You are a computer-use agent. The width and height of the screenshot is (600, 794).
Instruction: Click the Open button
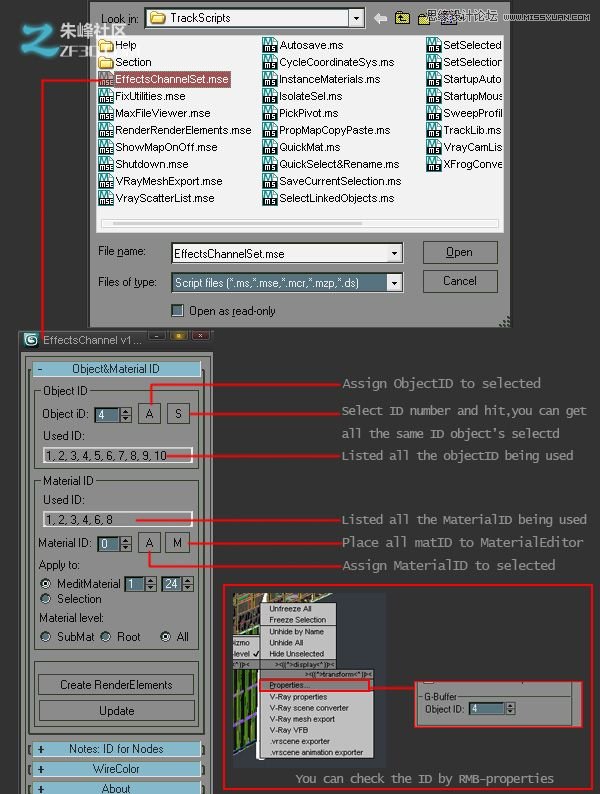point(460,252)
